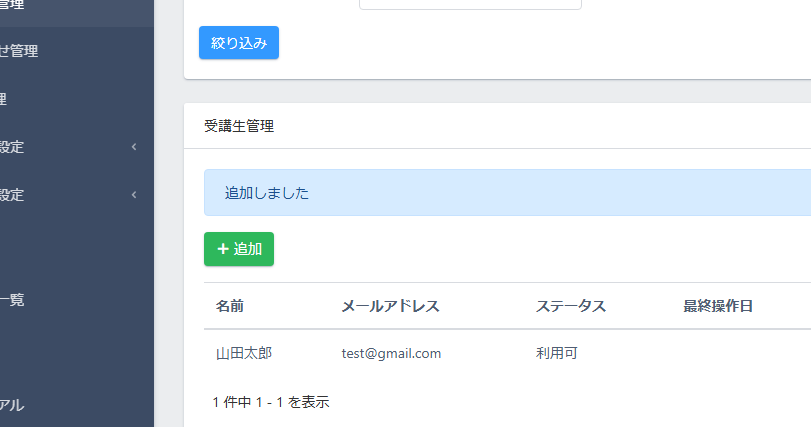Viewport: 811px width, 427px height.
Task: Sort by ステータス column header
Action: 571,306
